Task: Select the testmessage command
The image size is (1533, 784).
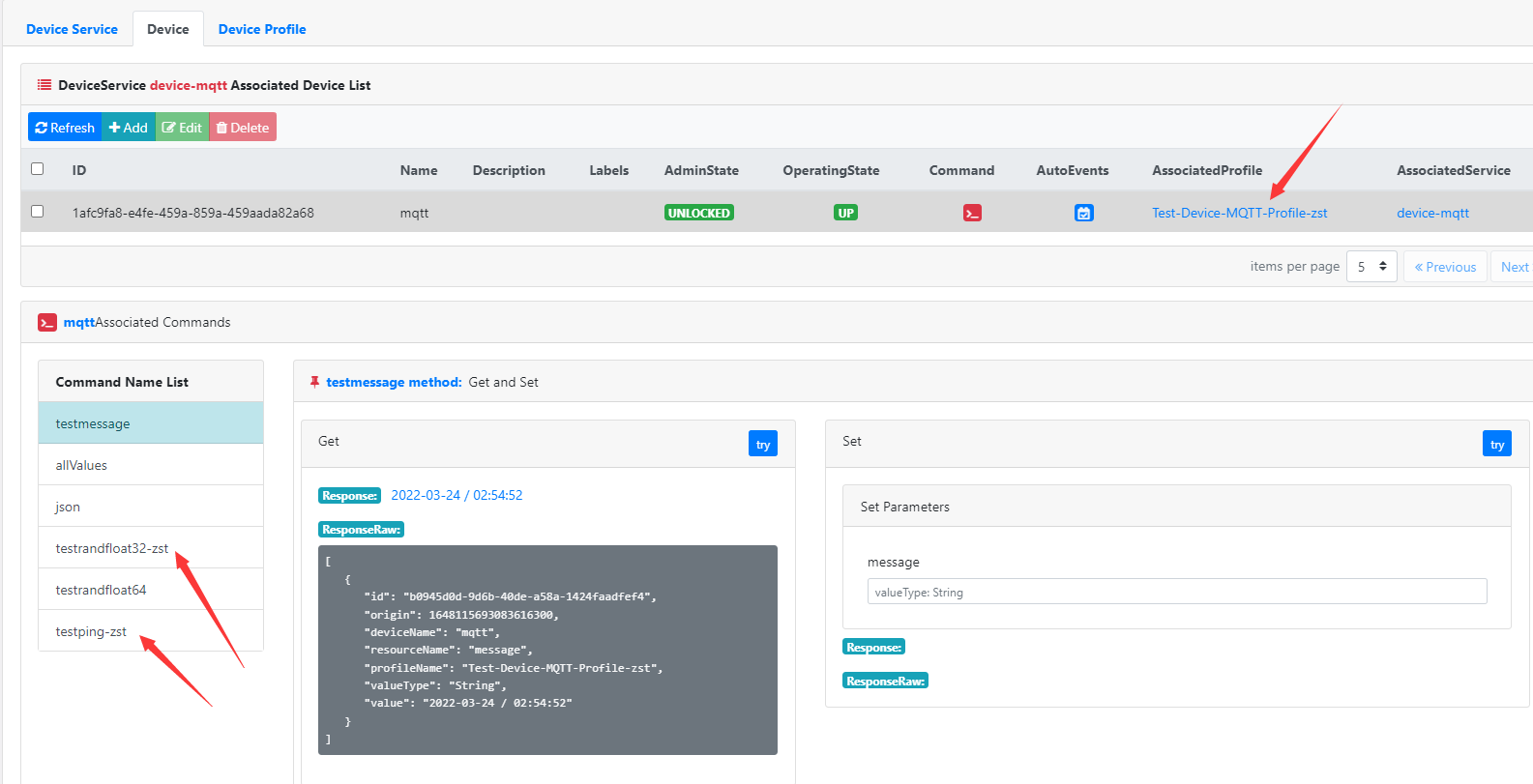Action: 151,423
